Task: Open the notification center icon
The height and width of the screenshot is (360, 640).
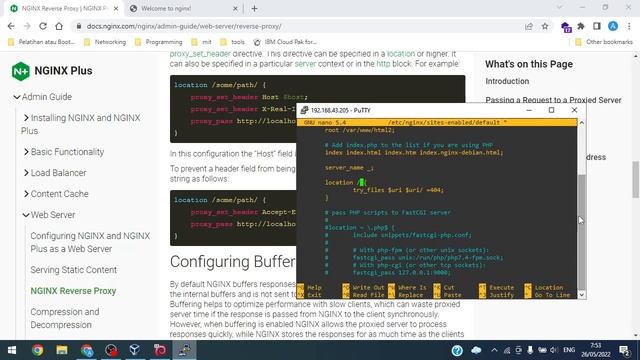Action: pyautogui.click(x=624, y=350)
